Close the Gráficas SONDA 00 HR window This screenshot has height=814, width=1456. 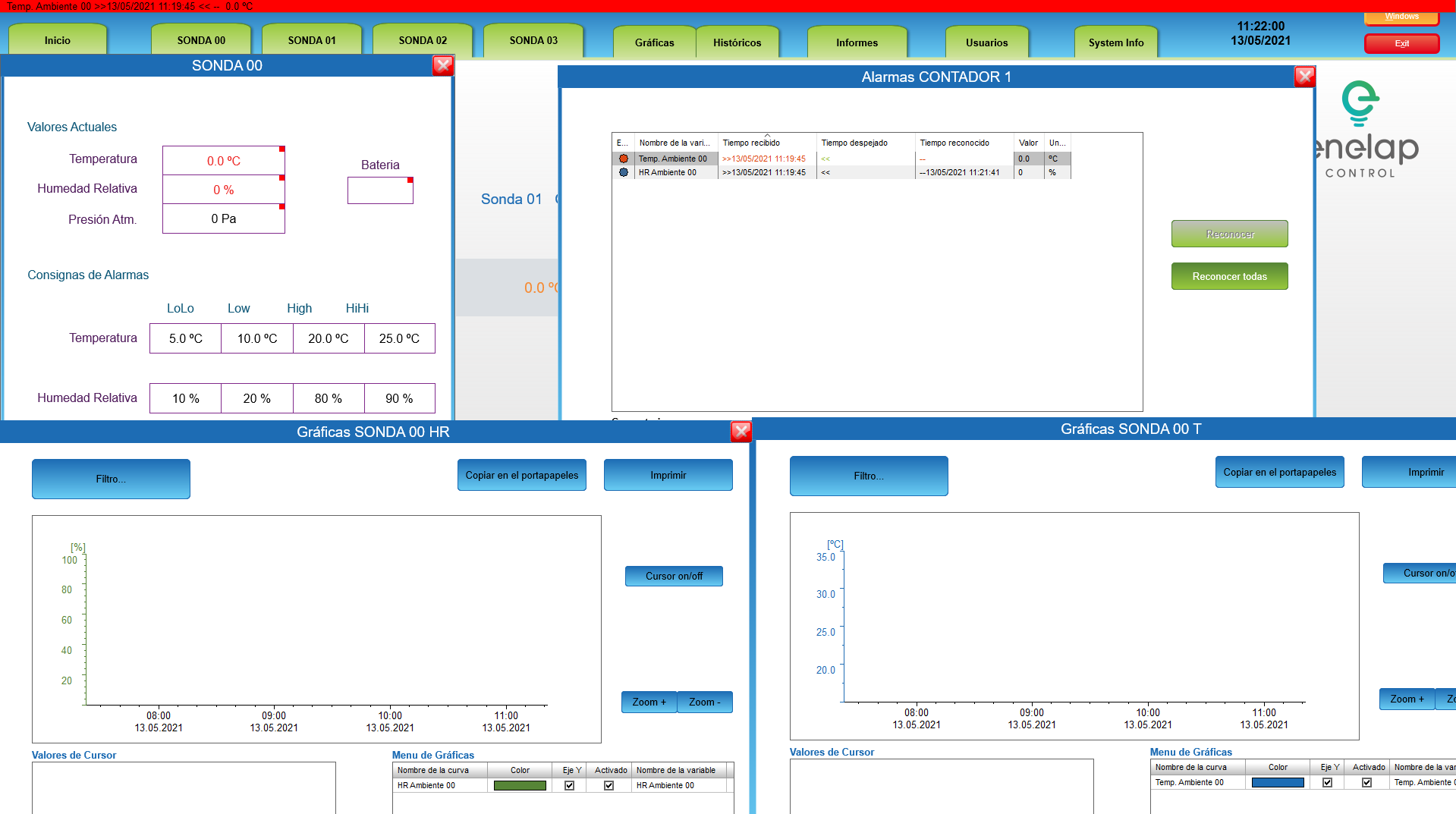(x=741, y=432)
